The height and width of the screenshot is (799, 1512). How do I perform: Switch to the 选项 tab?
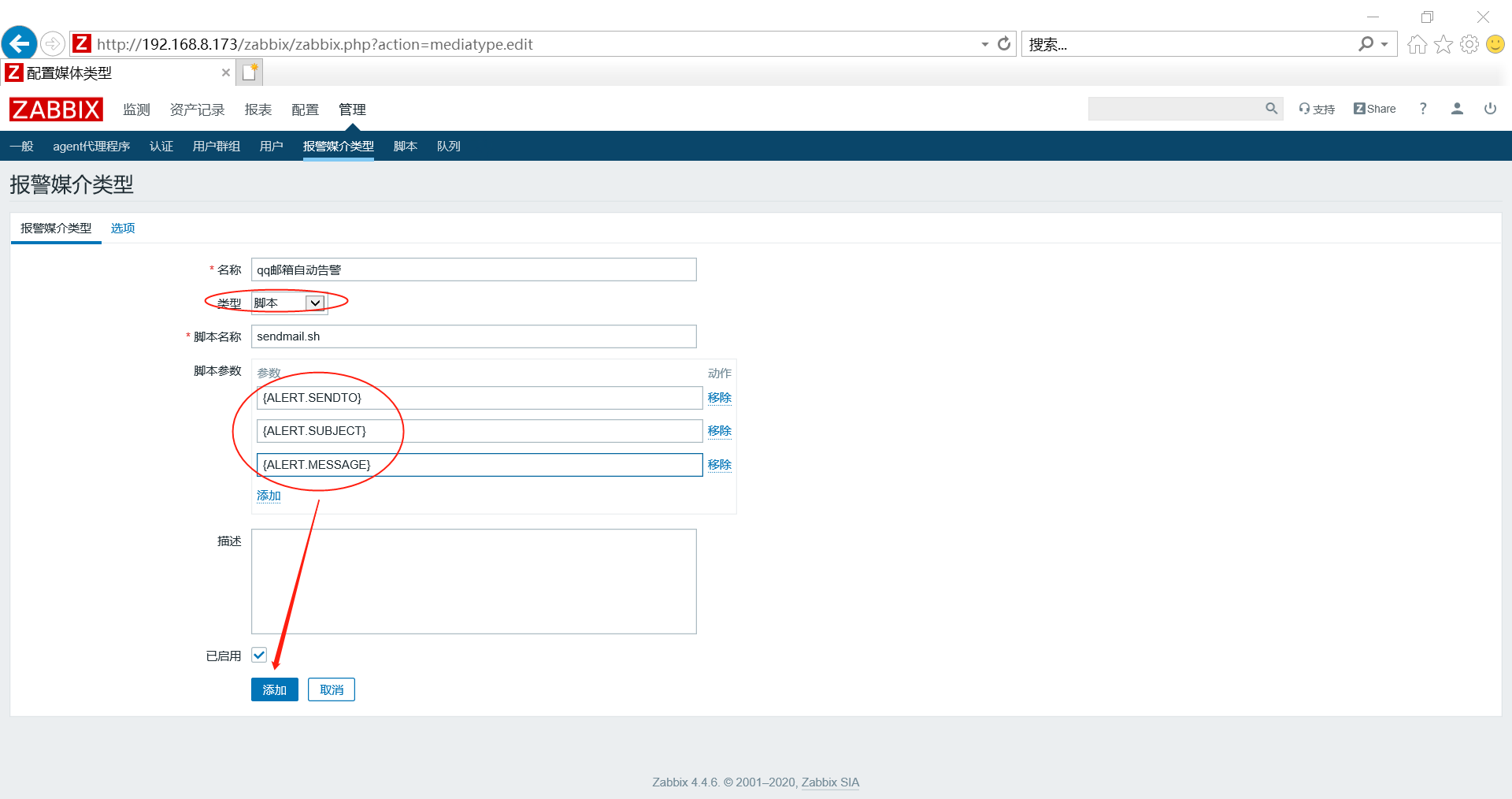[123, 229]
